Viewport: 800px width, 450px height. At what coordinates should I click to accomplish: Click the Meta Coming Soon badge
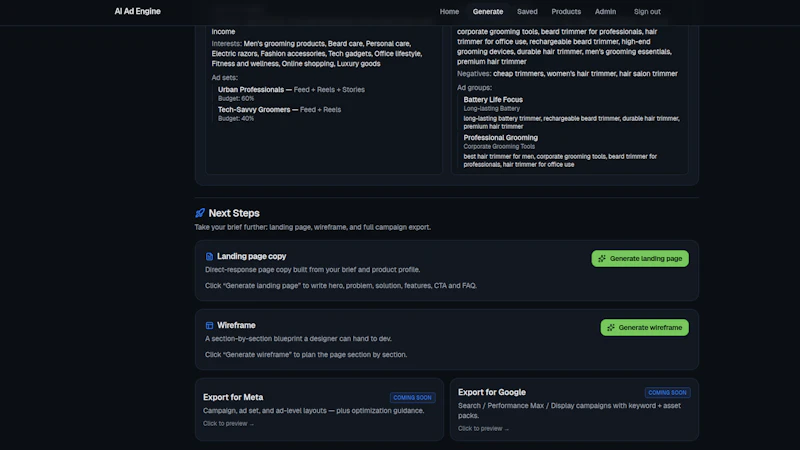(x=412, y=397)
